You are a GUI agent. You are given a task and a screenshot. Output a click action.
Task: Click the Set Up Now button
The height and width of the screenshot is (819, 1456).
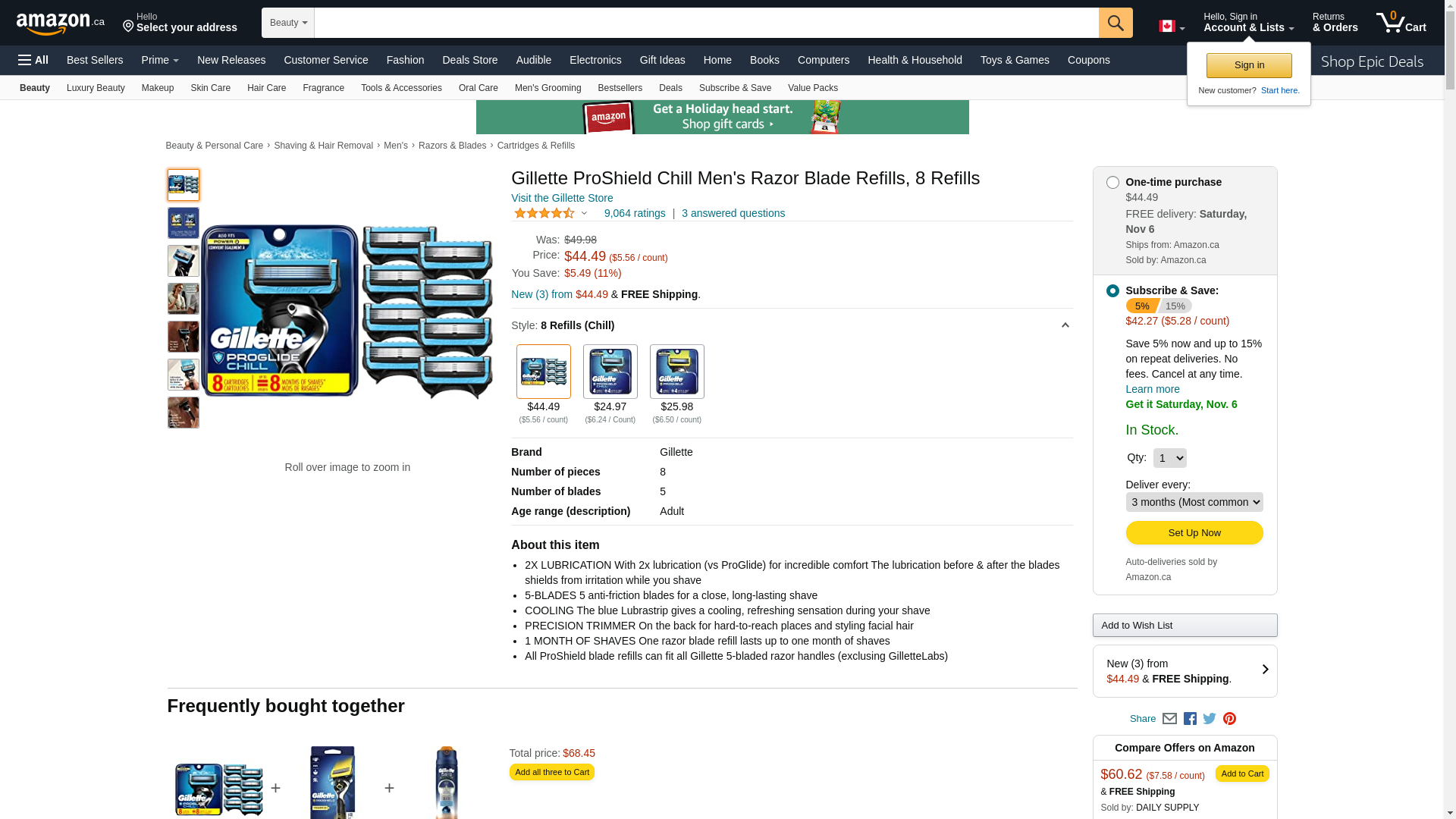coord(1194,533)
